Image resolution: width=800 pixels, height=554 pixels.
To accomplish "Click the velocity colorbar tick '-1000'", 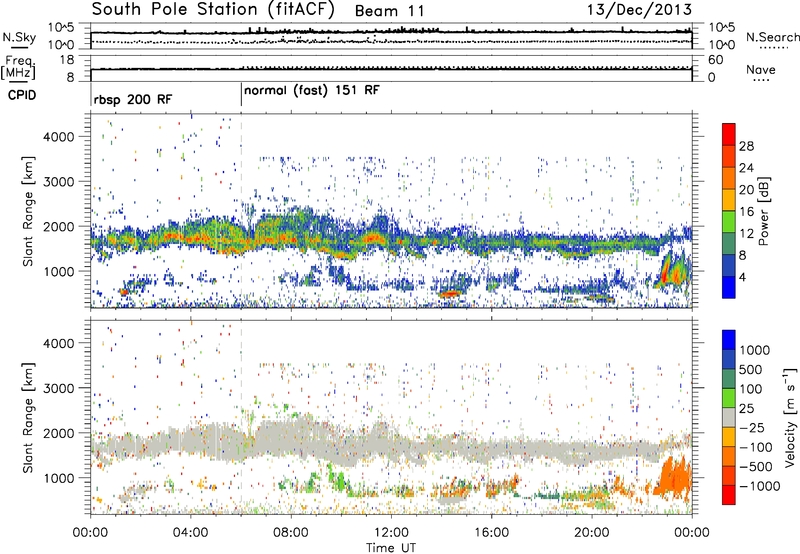I will (759, 486).
